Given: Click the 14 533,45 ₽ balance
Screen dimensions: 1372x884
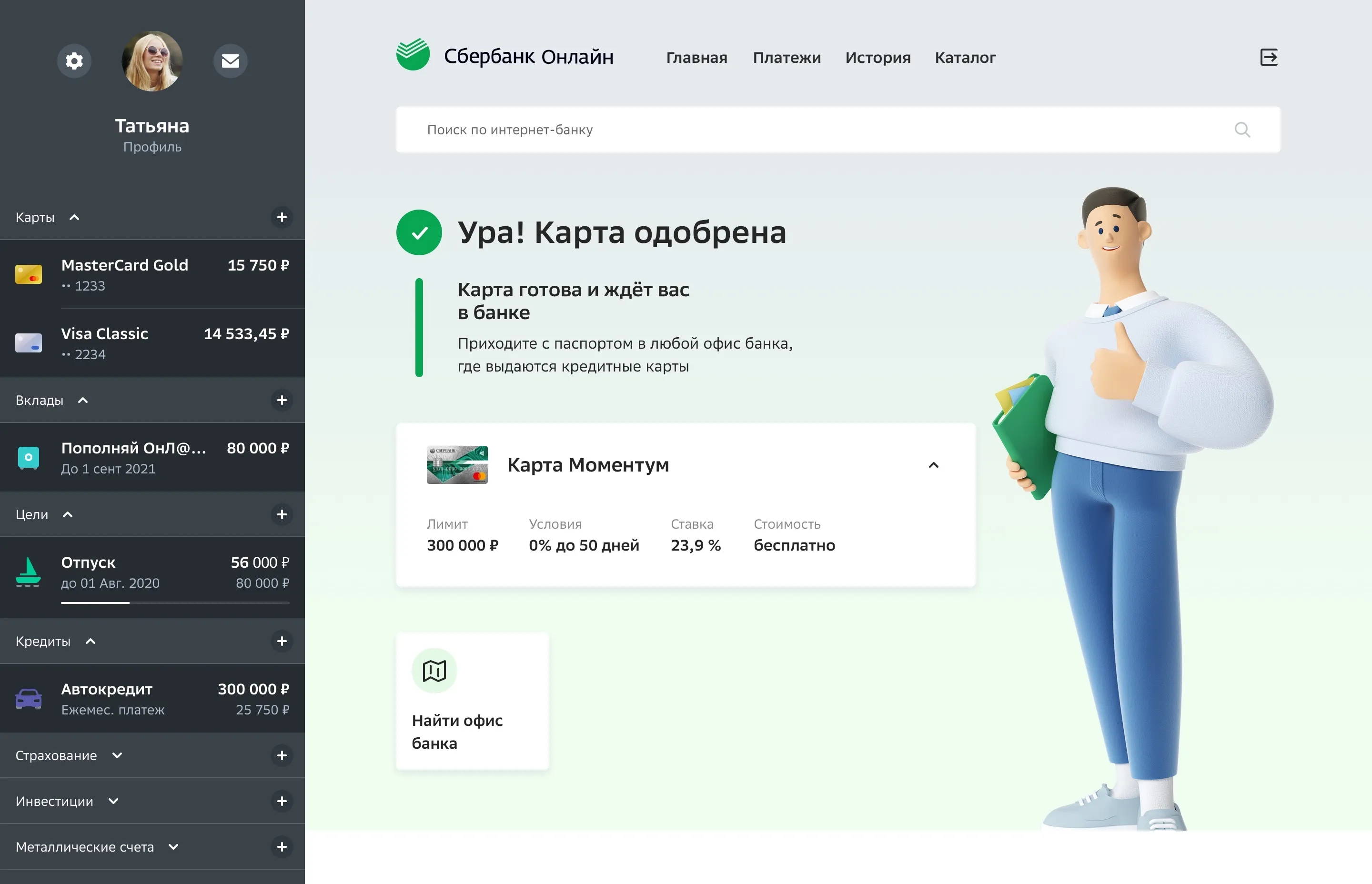Looking at the screenshot, I should 246,334.
